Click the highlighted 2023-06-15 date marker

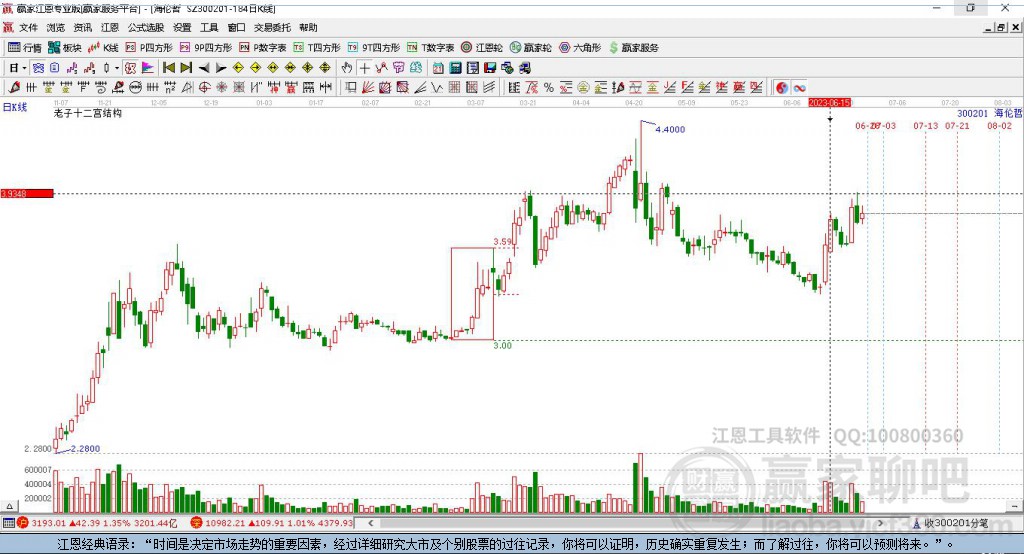[x=829, y=103]
